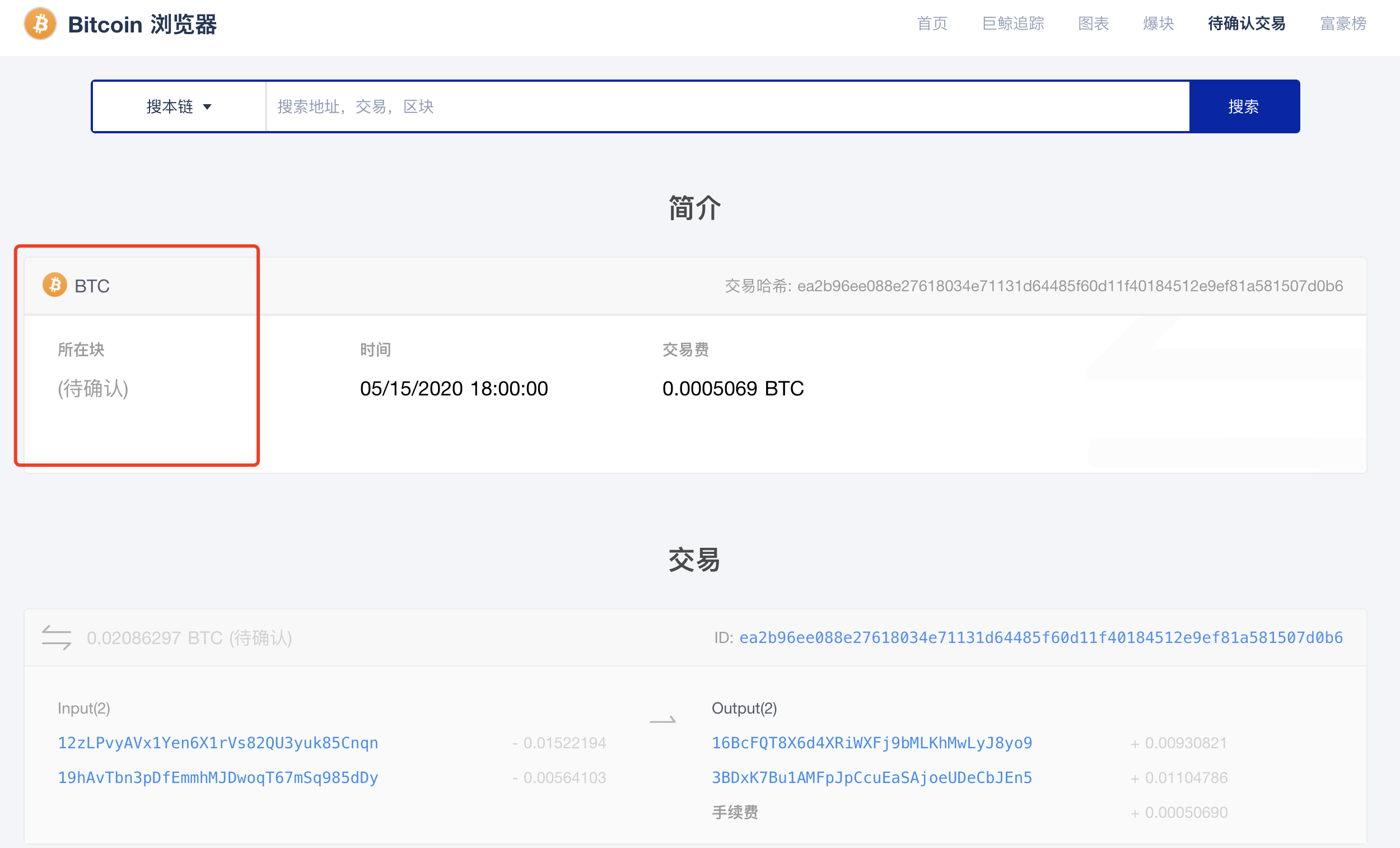Open transaction ID link ea2b96ee088e…
The image size is (1400, 848).
1041,638
